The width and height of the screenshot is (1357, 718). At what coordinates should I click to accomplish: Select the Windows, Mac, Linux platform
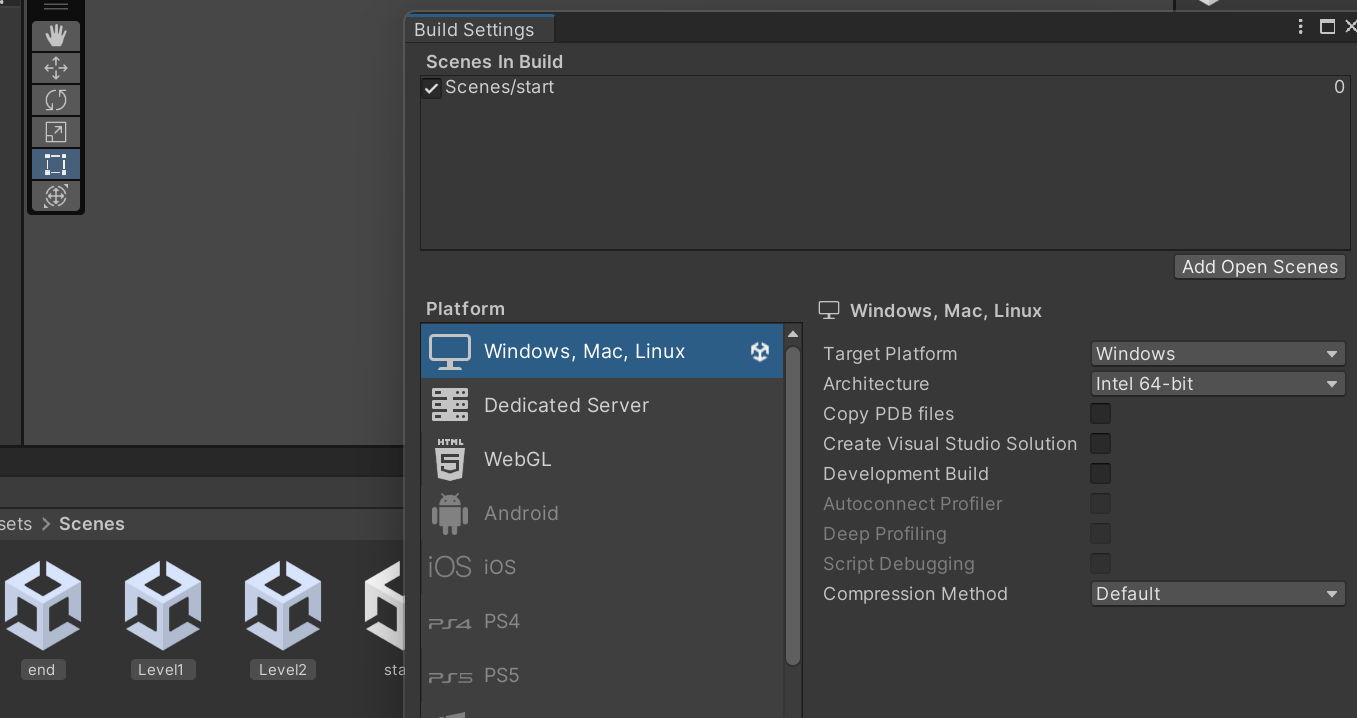(x=602, y=351)
